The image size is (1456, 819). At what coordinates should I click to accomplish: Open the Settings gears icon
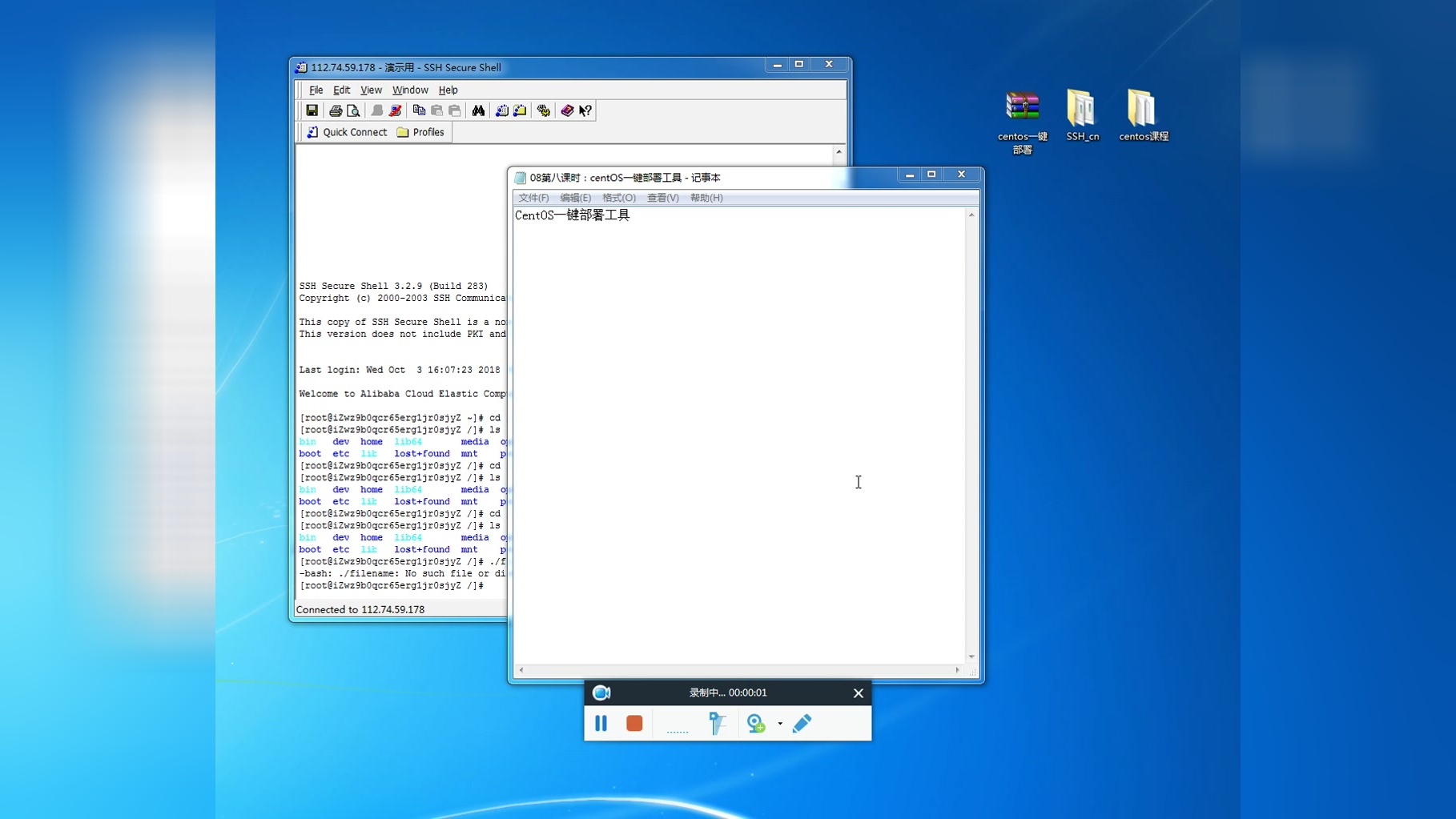(x=544, y=110)
